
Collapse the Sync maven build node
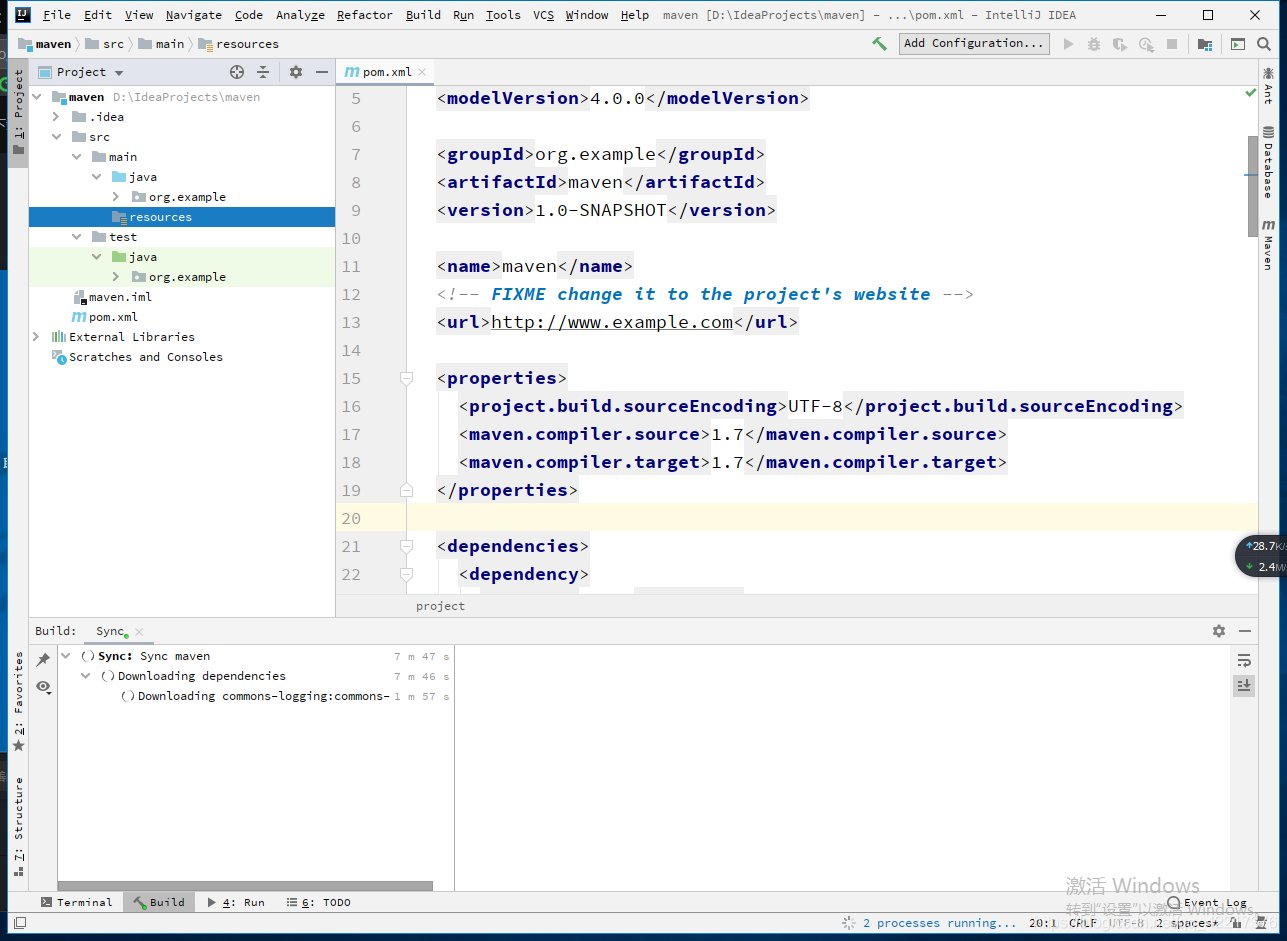[x=66, y=656]
